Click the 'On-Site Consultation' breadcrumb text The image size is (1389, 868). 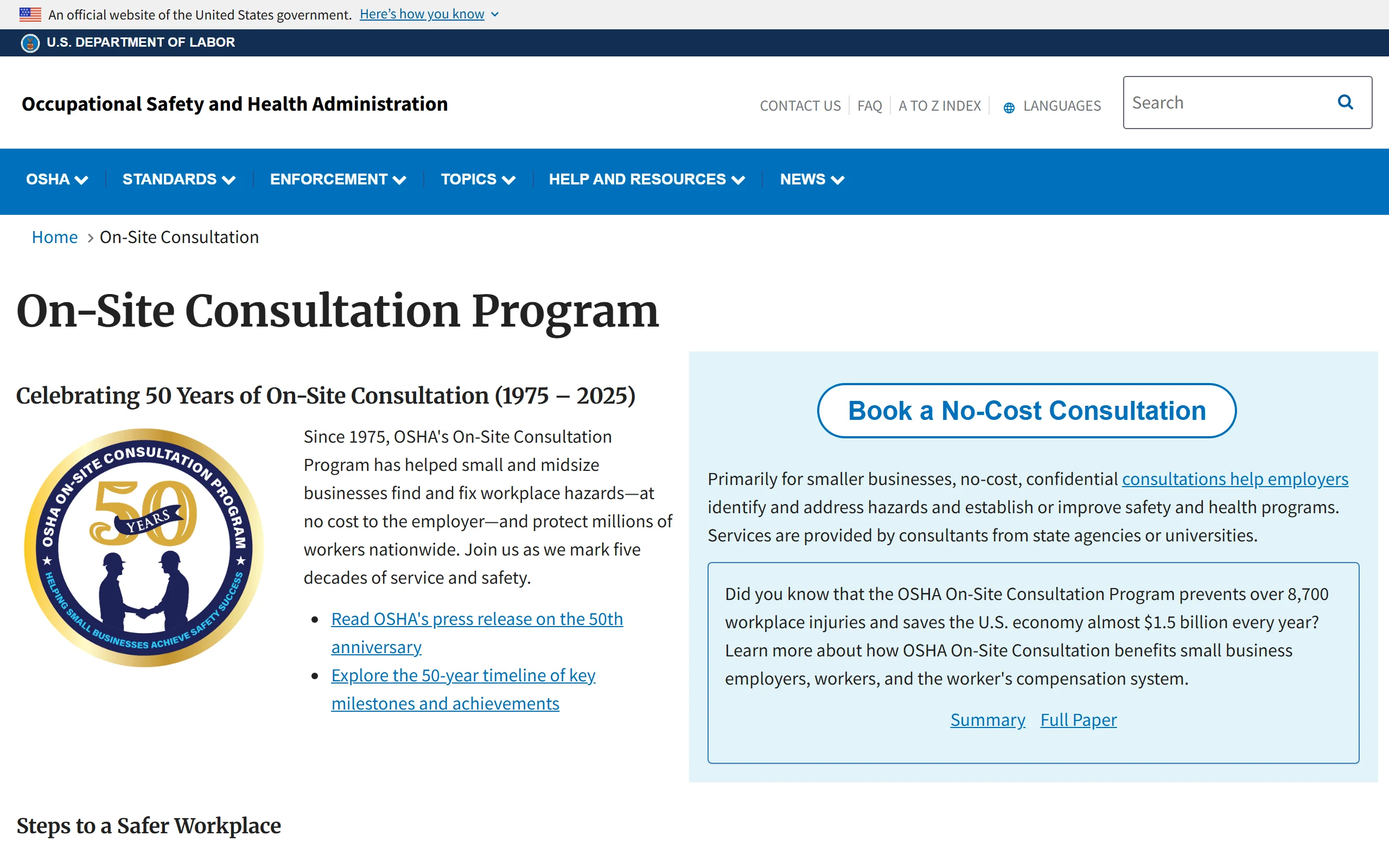(x=179, y=237)
